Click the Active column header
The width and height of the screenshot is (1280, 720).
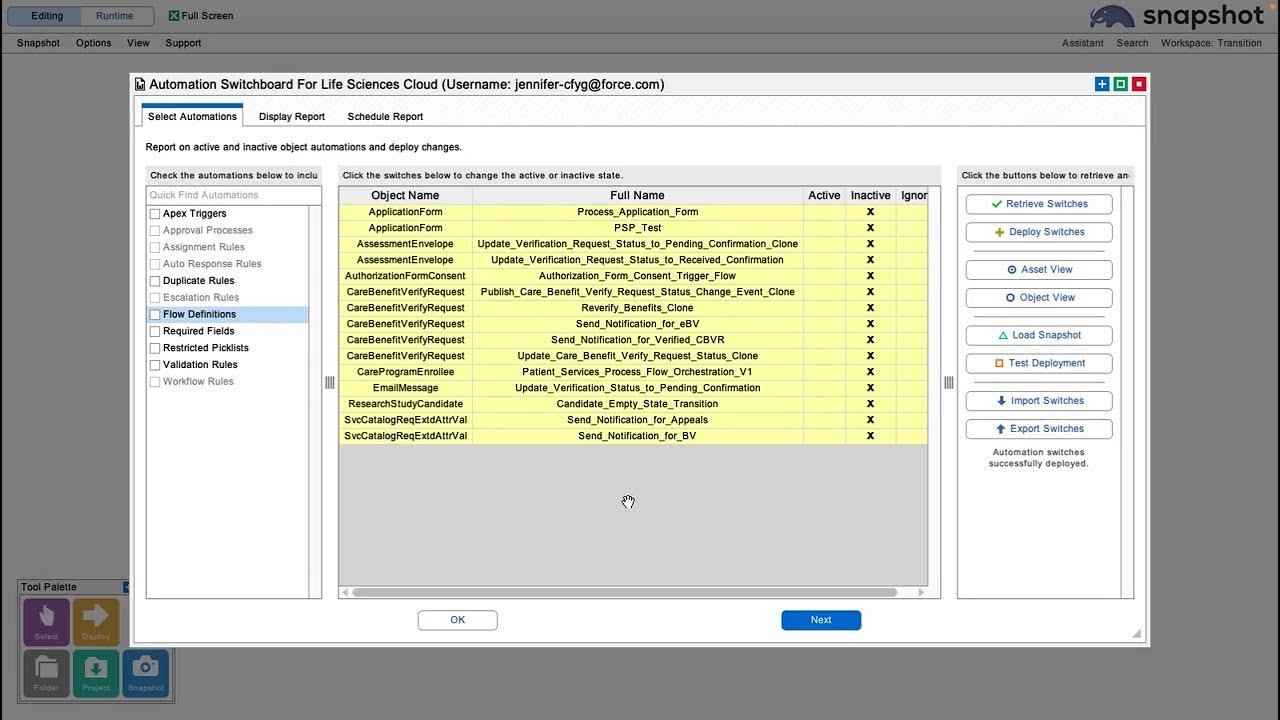point(824,196)
